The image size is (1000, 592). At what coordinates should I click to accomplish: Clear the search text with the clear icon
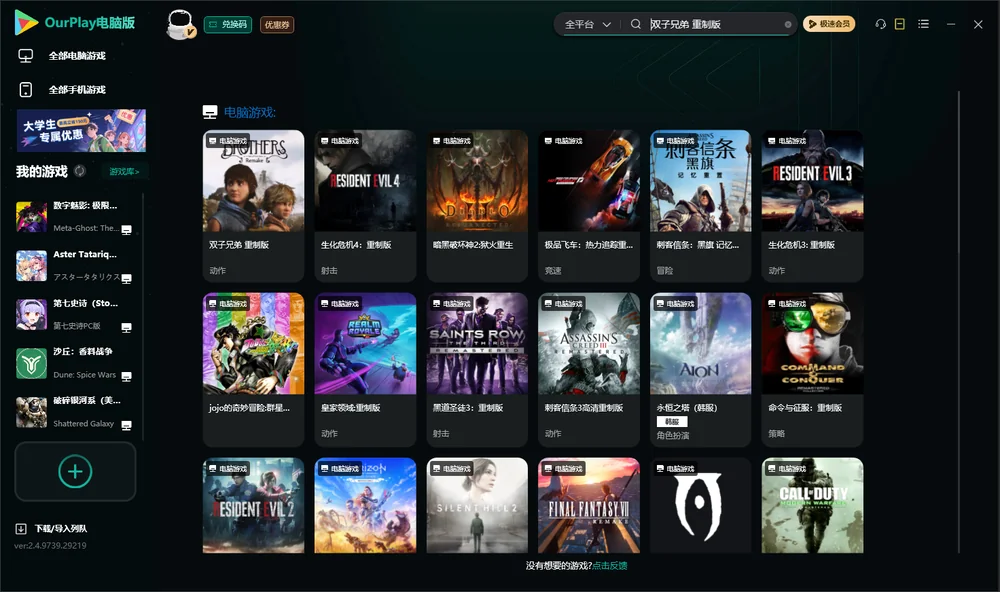point(788,24)
